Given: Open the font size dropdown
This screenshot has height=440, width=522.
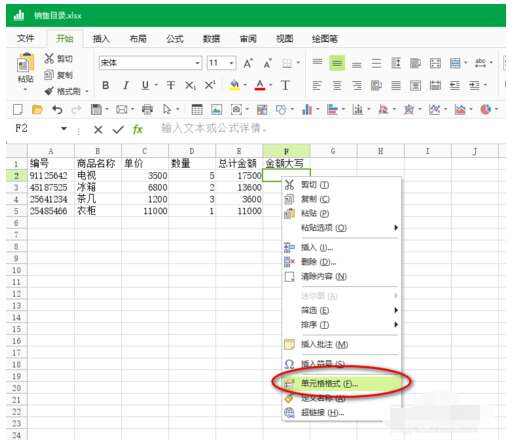Looking at the screenshot, I should 231,63.
